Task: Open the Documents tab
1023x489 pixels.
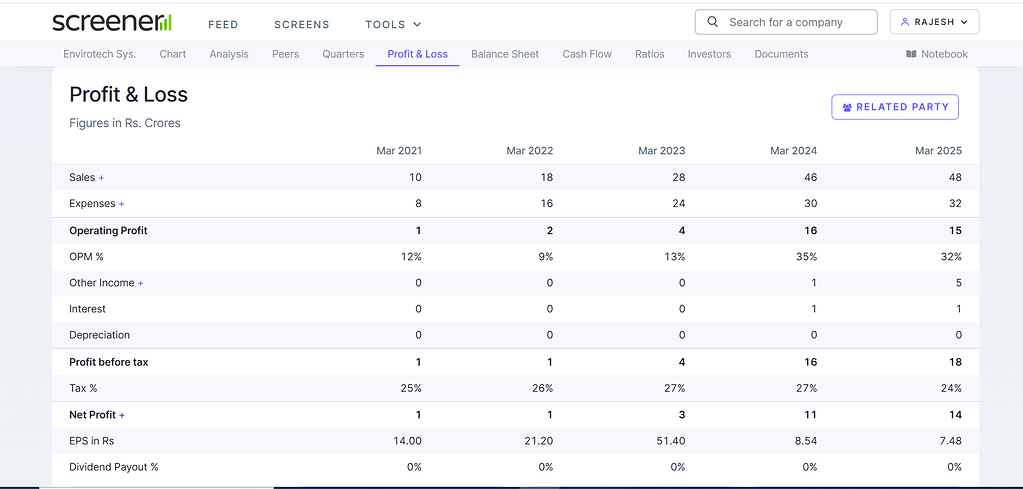Action: point(781,54)
